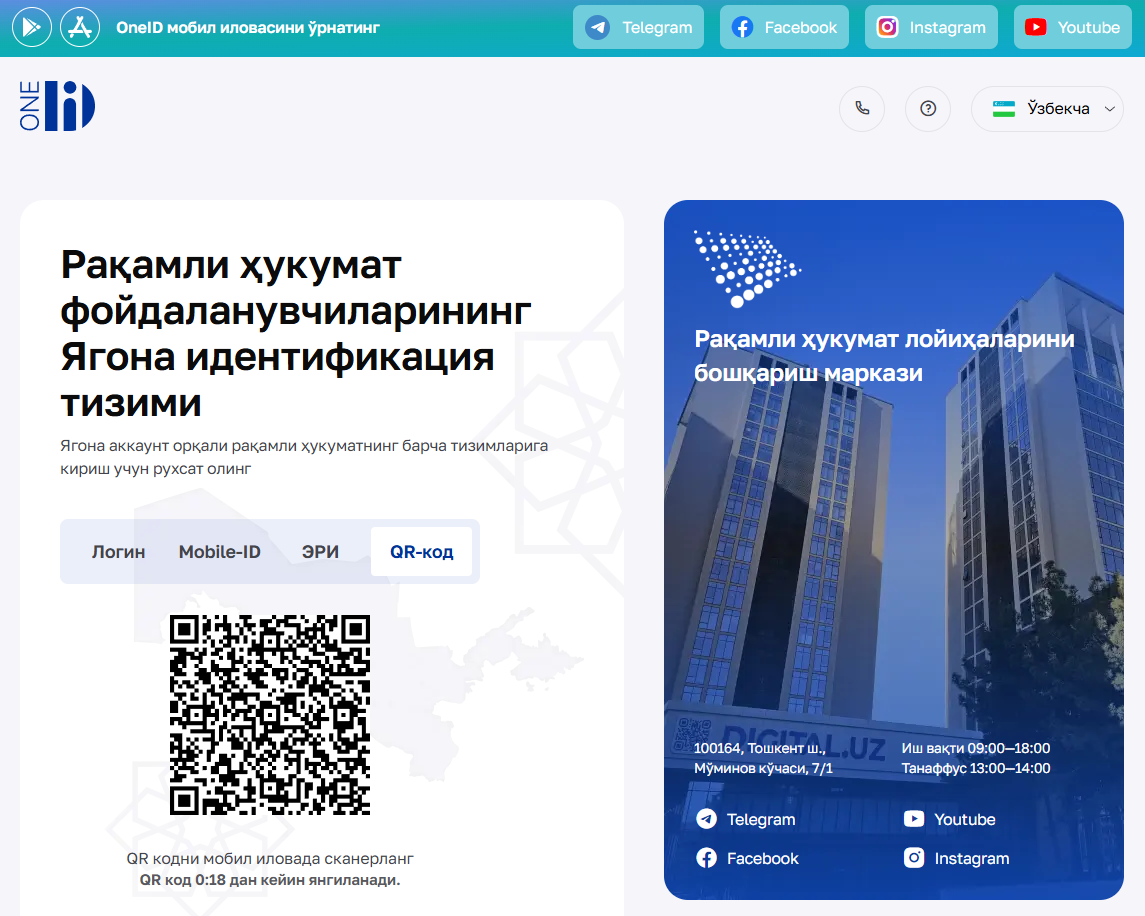The width and height of the screenshot is (1145, 916).
Task: Click the phone contact icon
Action: click(862, 109)
